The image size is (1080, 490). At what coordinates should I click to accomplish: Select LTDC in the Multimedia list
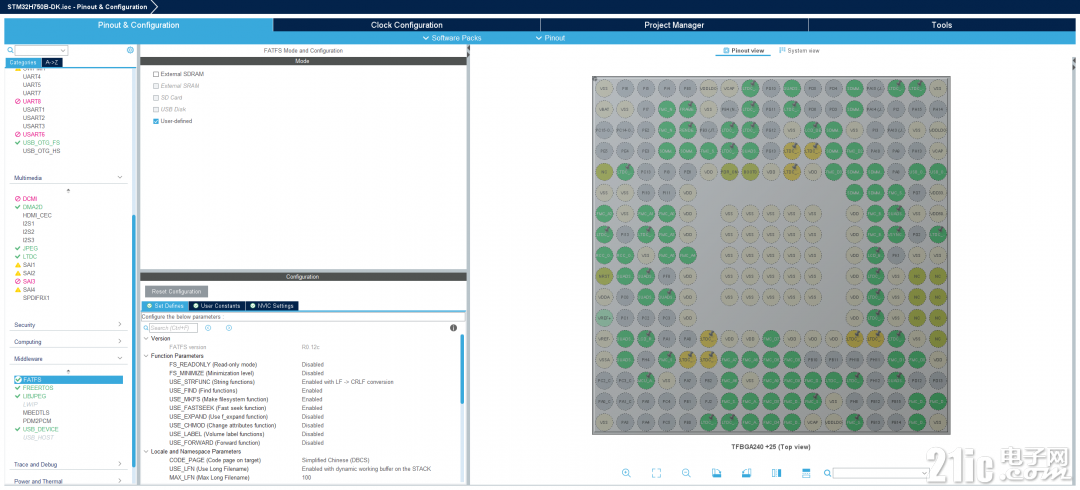[30, 256]
